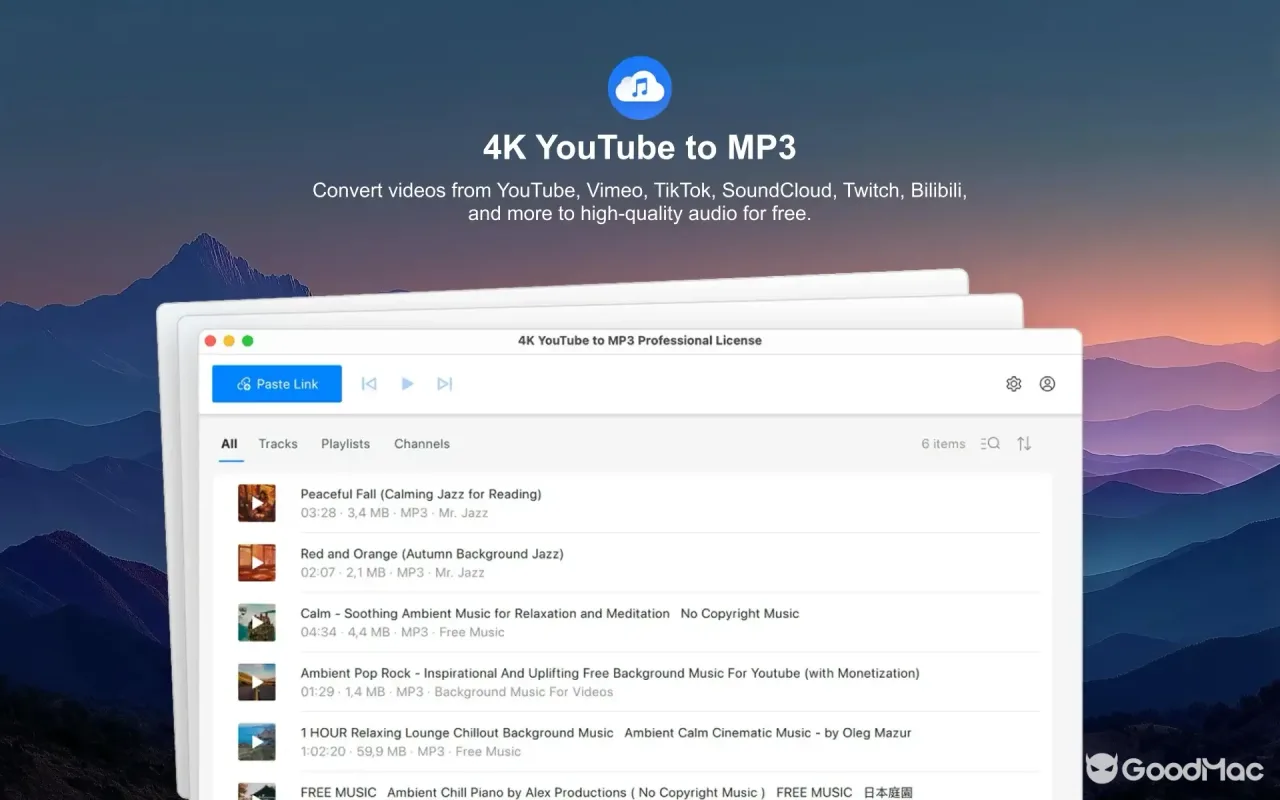Select the Calm Soothing Ambient Music title
Viewport: 1280px width, 800px height.
pos(550,614)
